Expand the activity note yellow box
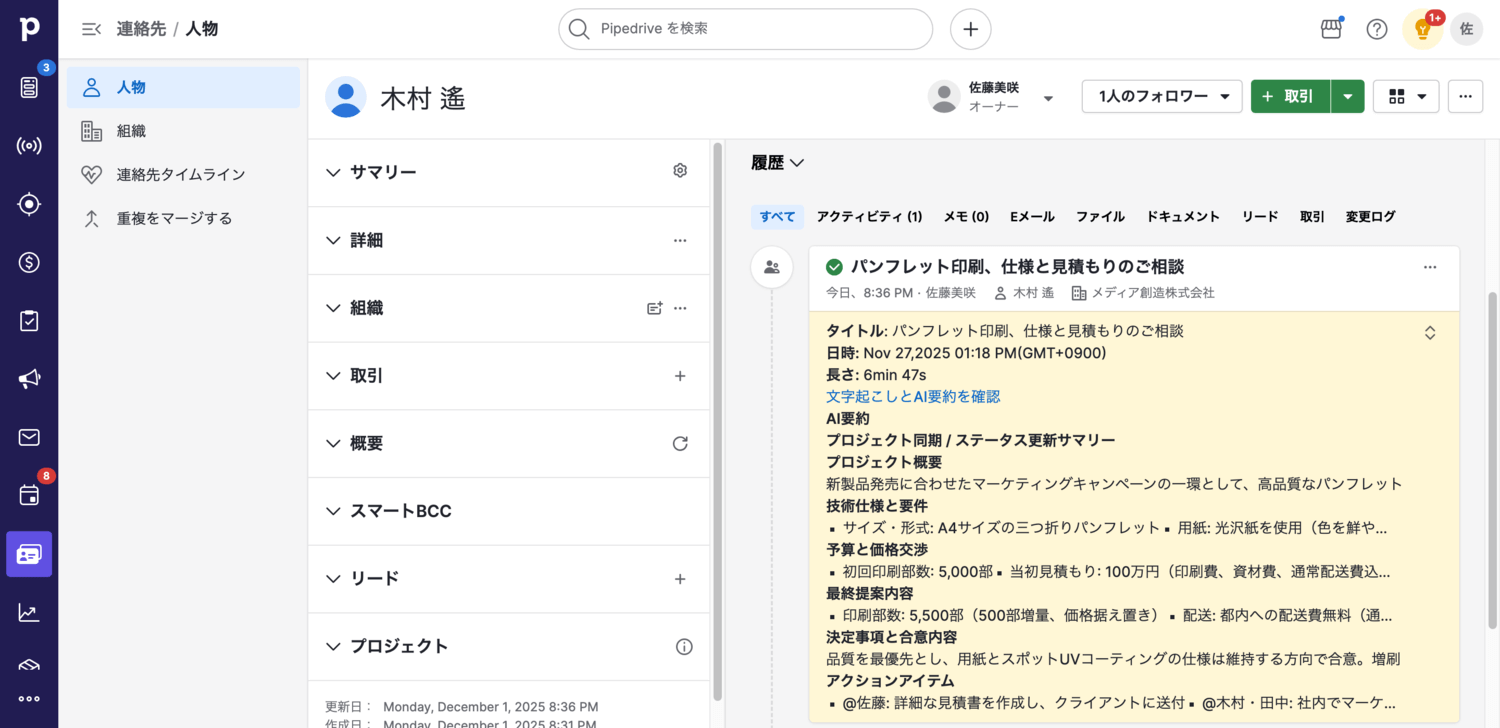The width and height of the screenshot is (1500, 728). 1430,333
